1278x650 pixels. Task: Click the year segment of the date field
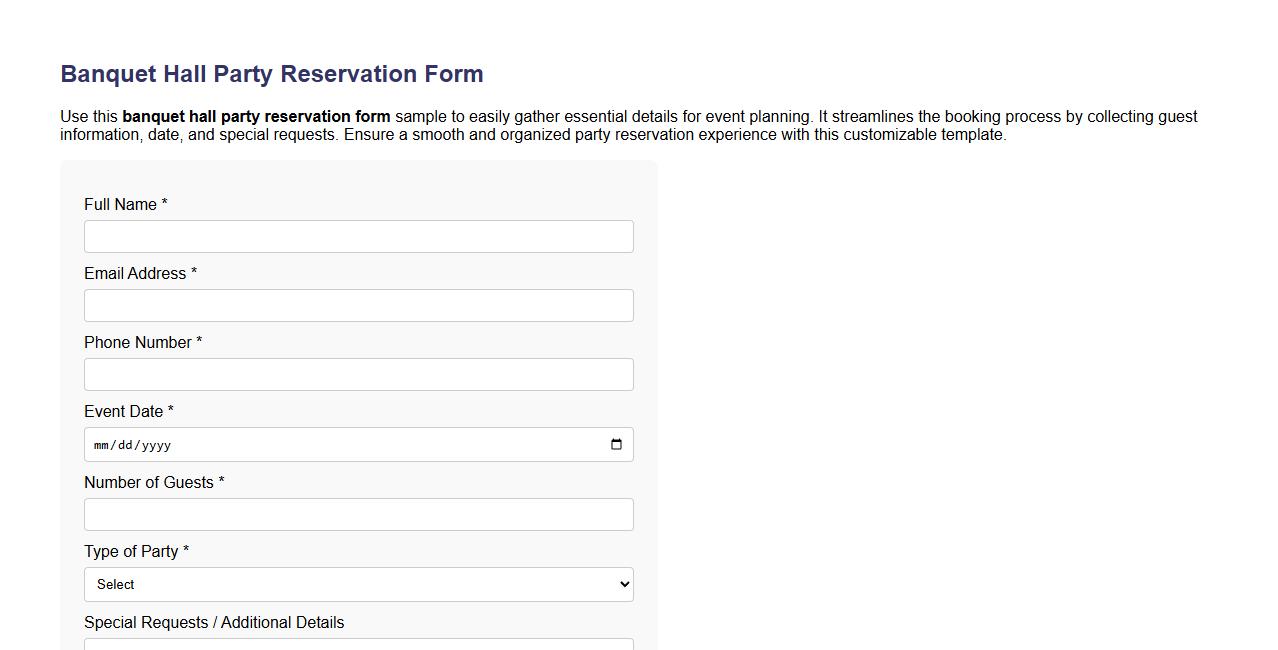tap(154, 444)
